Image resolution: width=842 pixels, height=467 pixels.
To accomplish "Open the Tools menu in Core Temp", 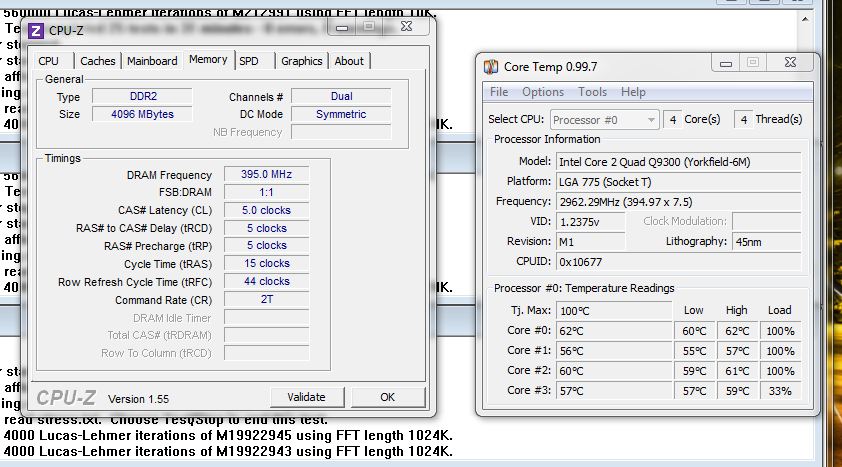I will [x=592, y=92].
